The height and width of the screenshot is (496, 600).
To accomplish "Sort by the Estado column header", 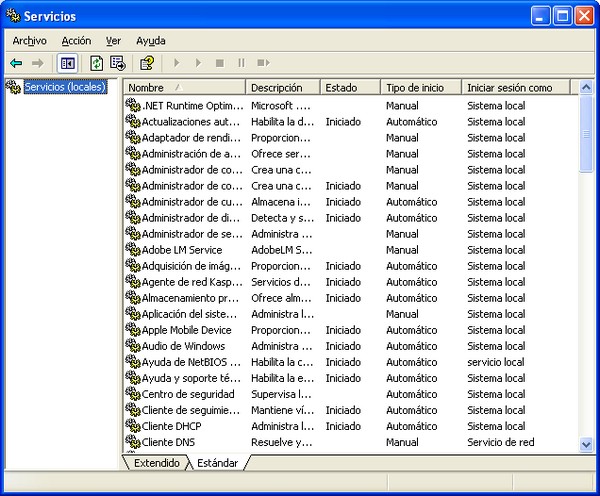I will (x=350, y=88).
